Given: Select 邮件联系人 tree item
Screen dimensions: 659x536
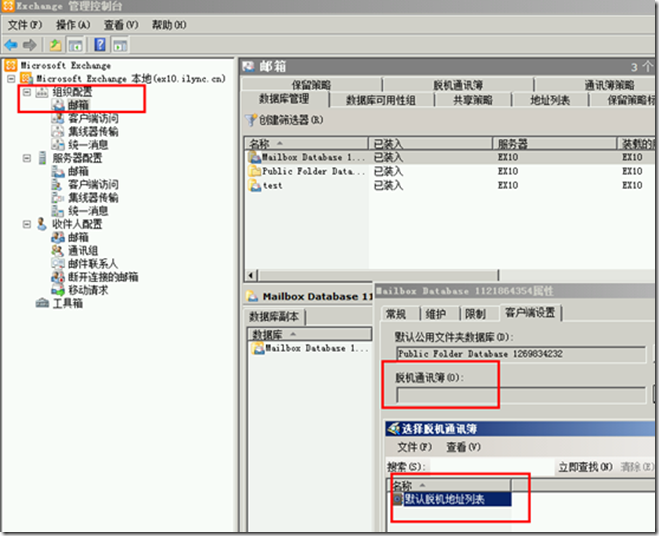Looking at the screenshot, I should [92, 264].
